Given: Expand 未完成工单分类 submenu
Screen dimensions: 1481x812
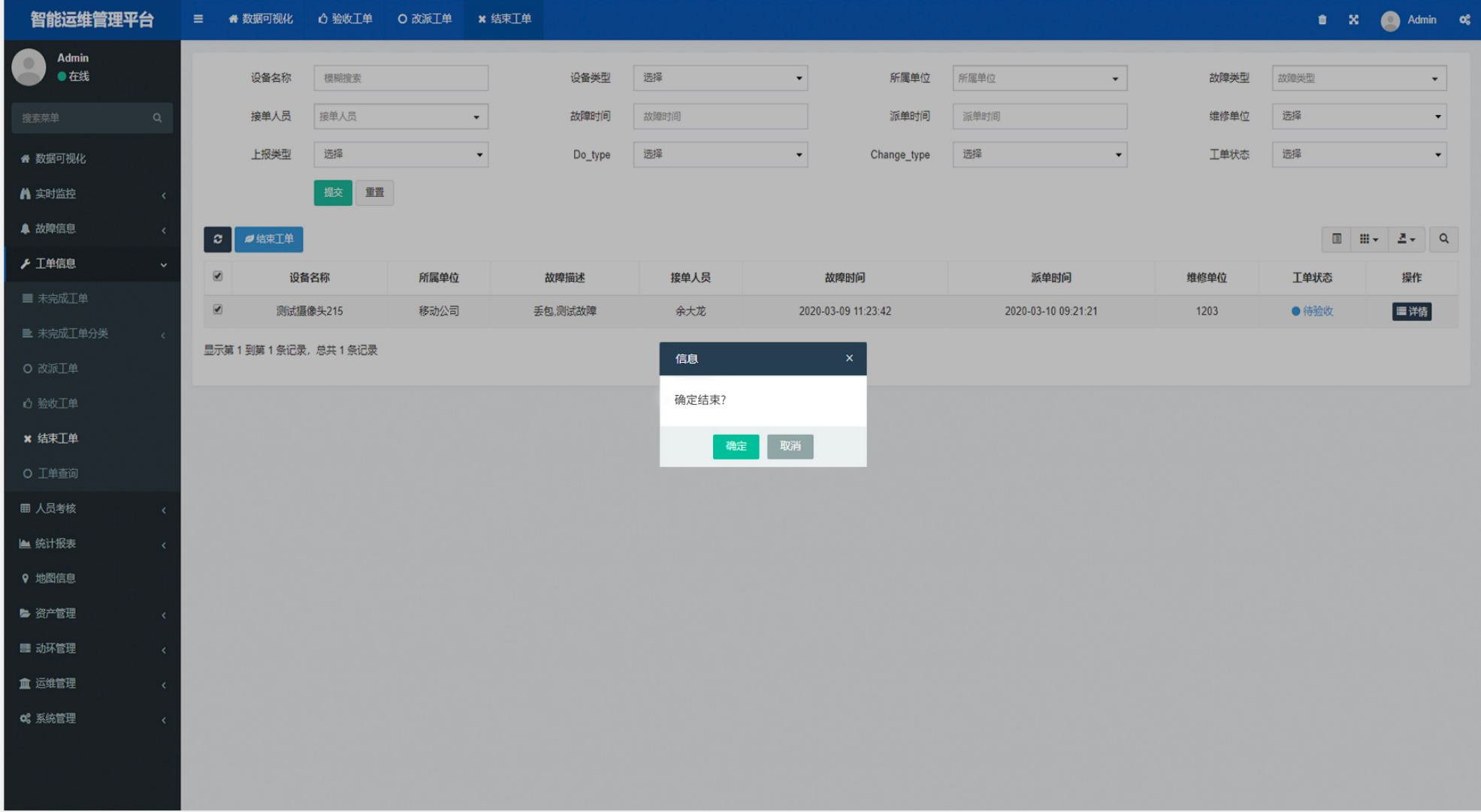Looking at the screenshot, I should 92,334.
